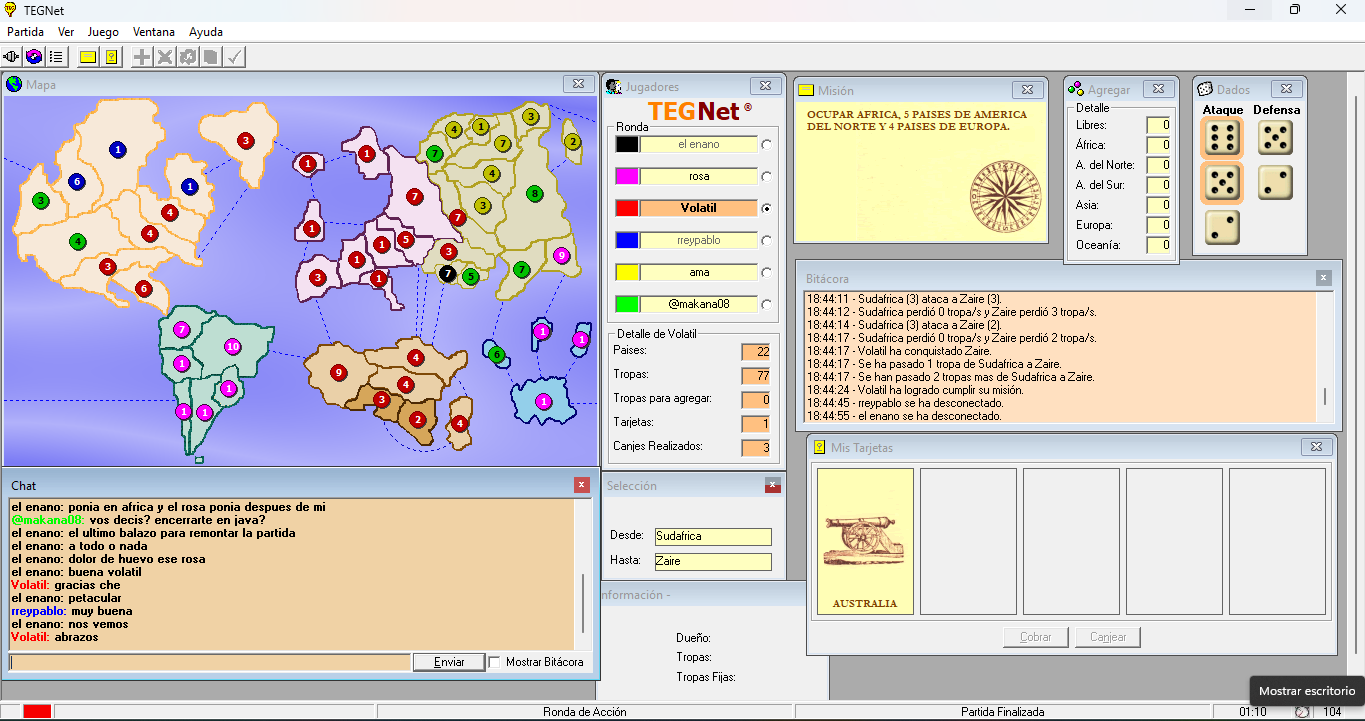
Task: Click the connect plug icon in the toolbar
Action: click(x=12, y=57)
